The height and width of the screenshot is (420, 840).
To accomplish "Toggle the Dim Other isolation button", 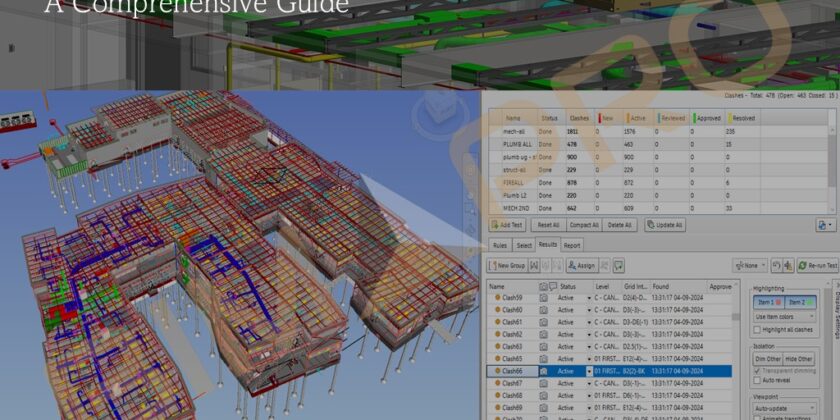I will pyautogui.click(x=768, y=359).
